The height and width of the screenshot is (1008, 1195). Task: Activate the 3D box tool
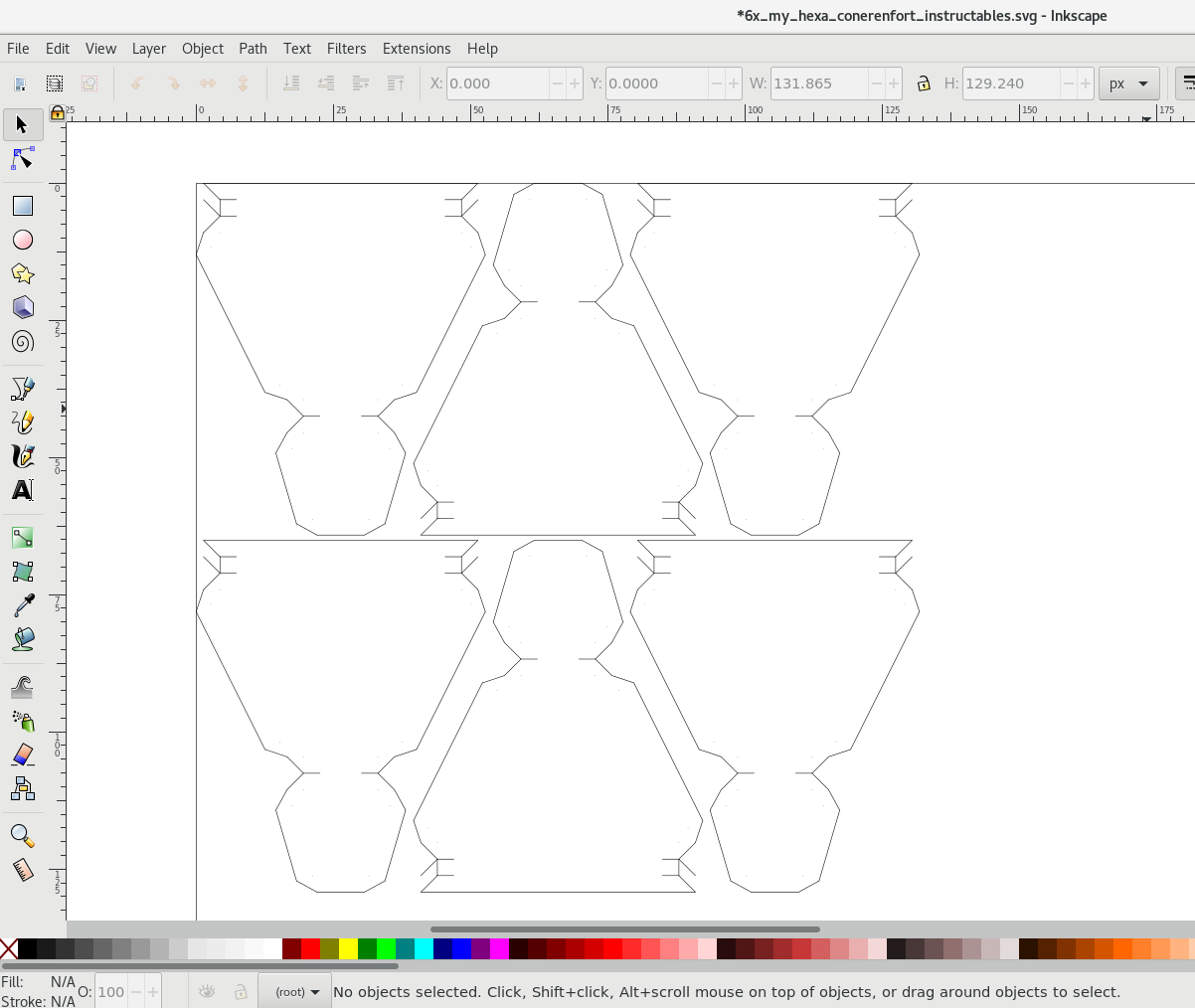coord(22,307)
